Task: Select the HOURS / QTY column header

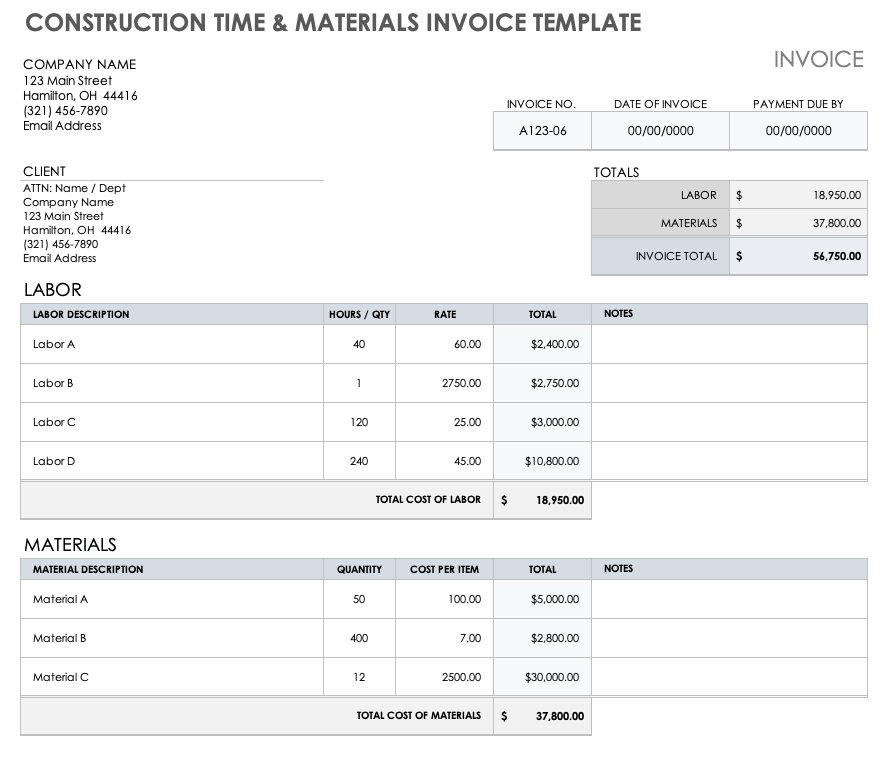Action: pyautogui.click(x=358, y=314)
